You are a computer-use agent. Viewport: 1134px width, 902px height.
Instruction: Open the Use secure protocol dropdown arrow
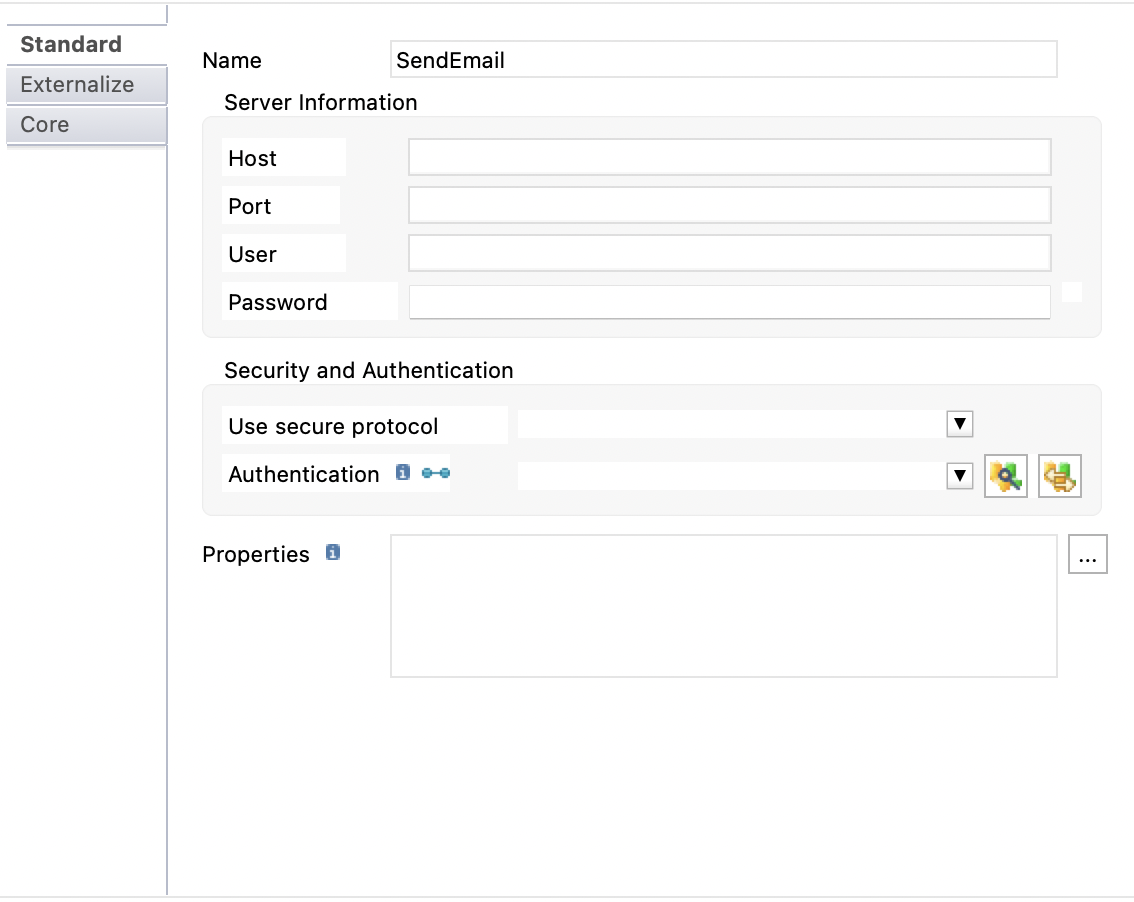(x=959, y=423)
